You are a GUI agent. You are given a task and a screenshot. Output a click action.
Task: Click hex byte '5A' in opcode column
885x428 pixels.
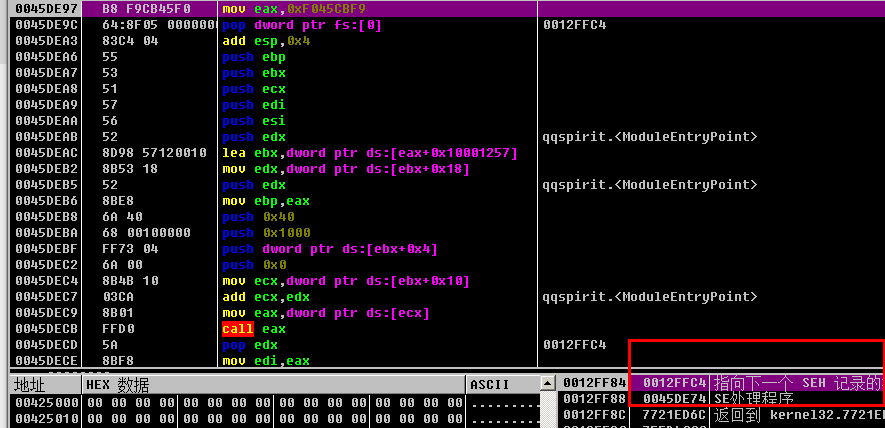pyautogui.click(x=110, y=344)
